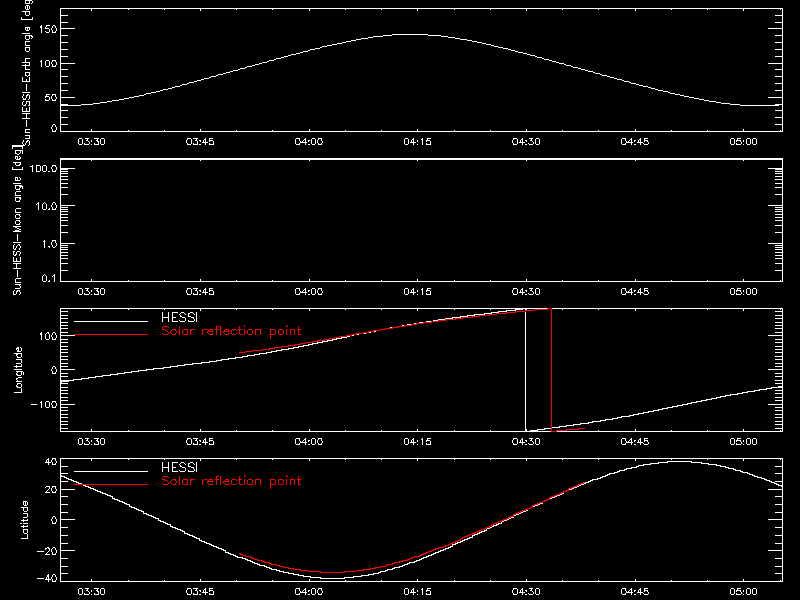The image size is (800, 600).
Task: Click 10.0 tick on Moon angle plot
Action: (46, 206)
